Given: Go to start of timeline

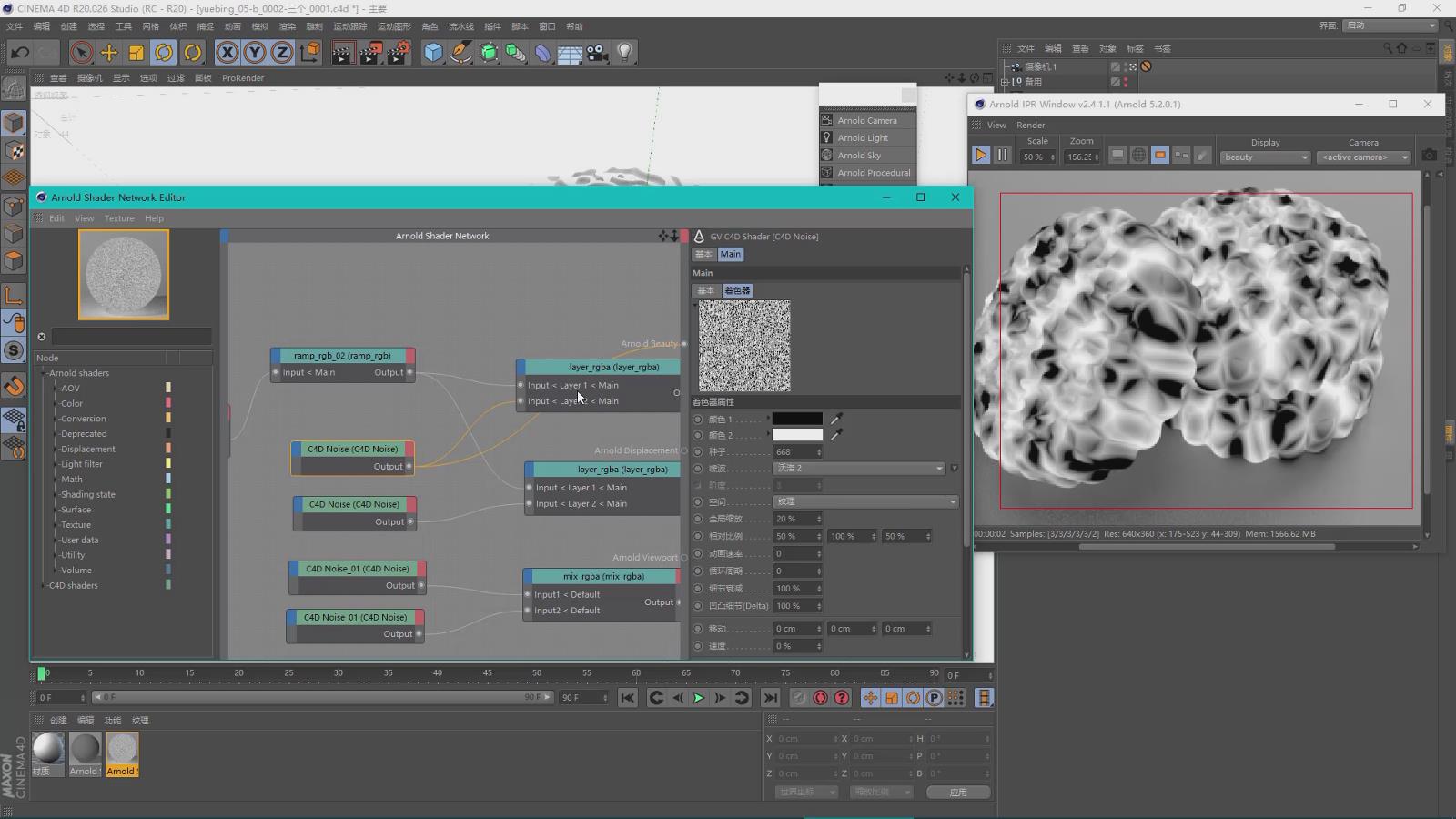Looking at the screenshot, I should [x=627, y=698].
